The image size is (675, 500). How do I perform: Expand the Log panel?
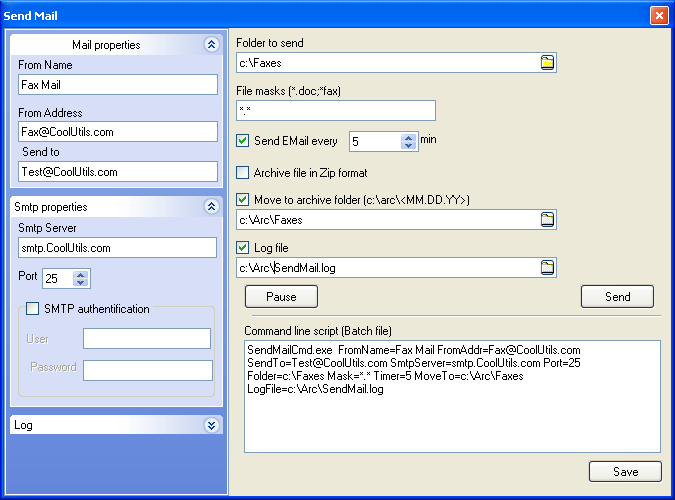pos(211,425)
